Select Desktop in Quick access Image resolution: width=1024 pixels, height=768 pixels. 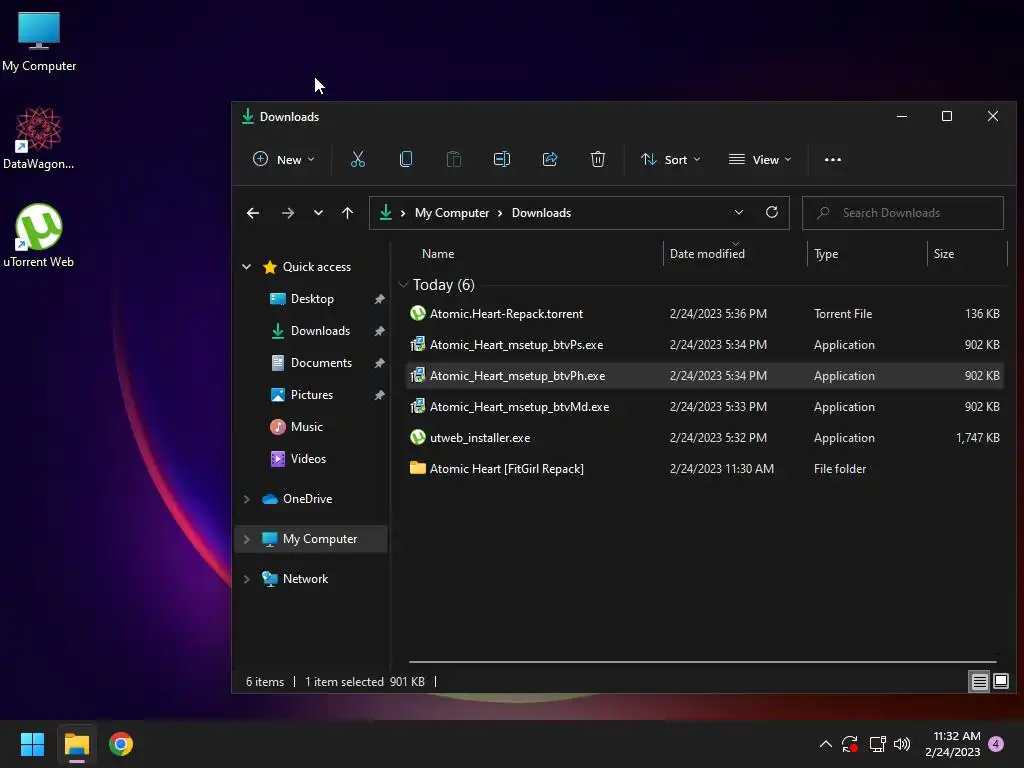[312, 298]
